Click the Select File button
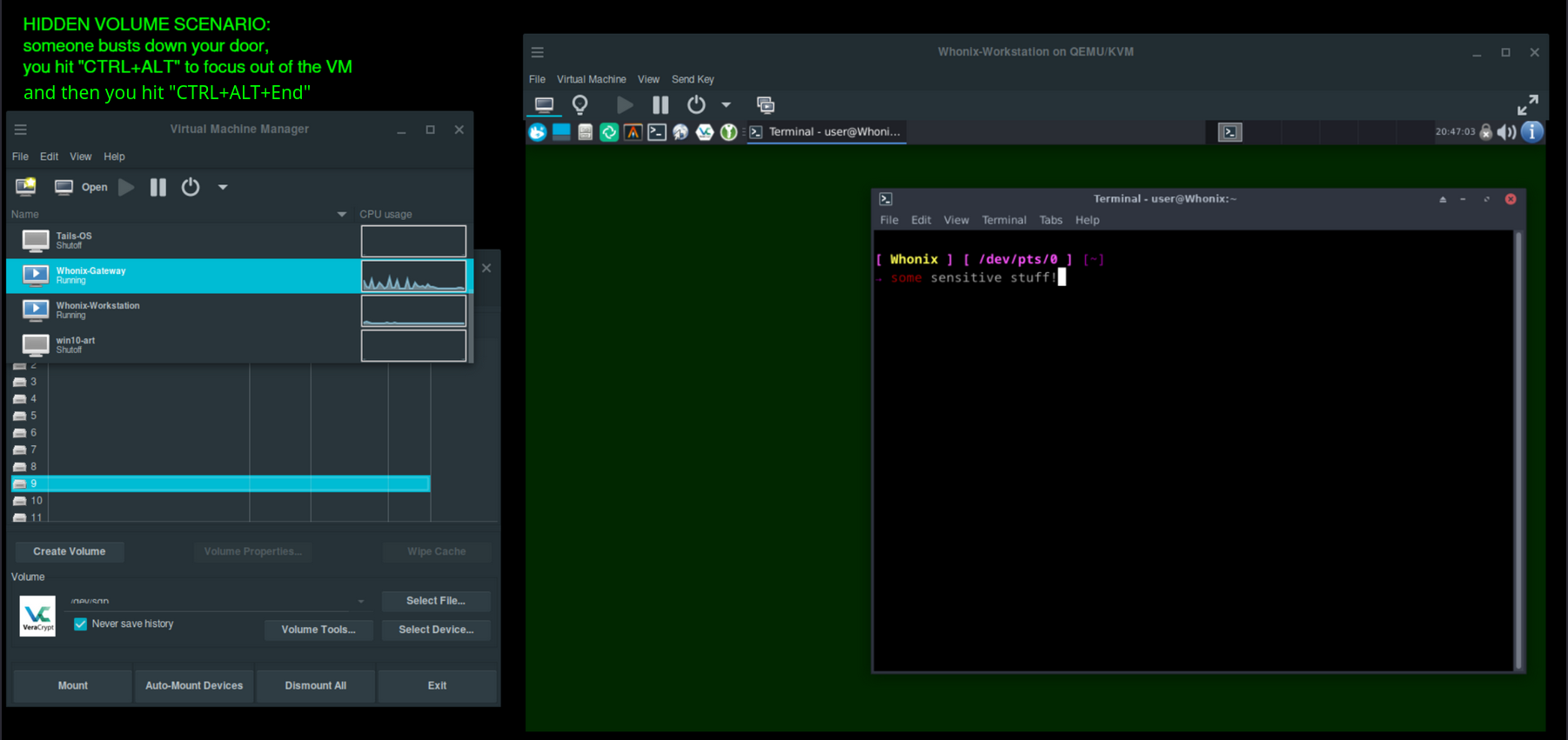 (x=436, y=601)
